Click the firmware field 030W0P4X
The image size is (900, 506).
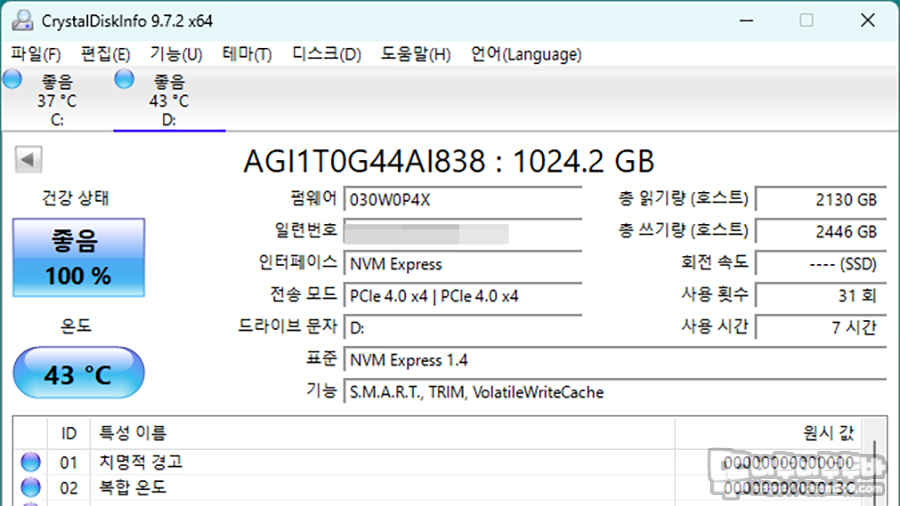click(463, 200)
